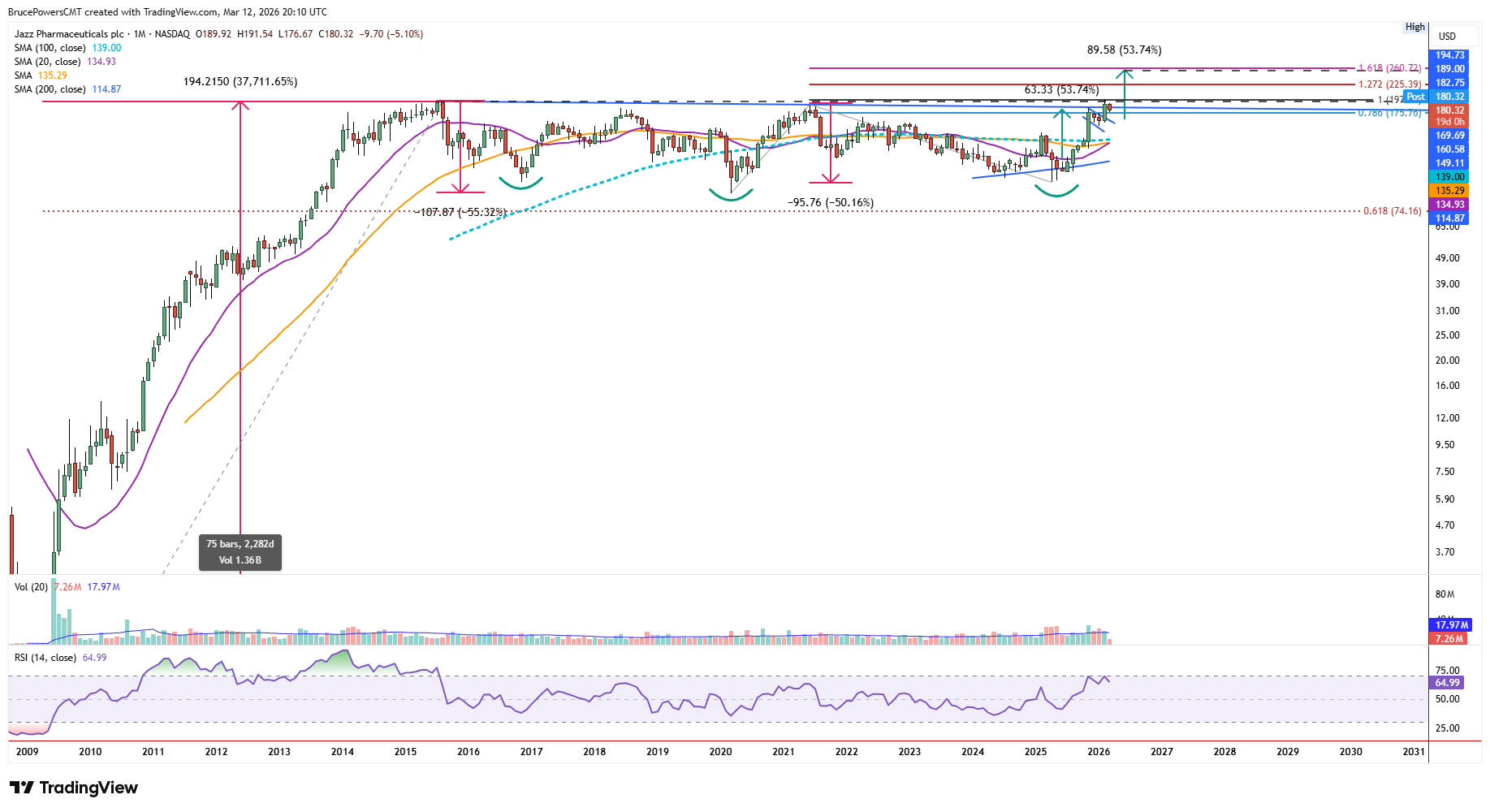Click the 89.58 (53.74%) measurement label

tap(1125, 50)
